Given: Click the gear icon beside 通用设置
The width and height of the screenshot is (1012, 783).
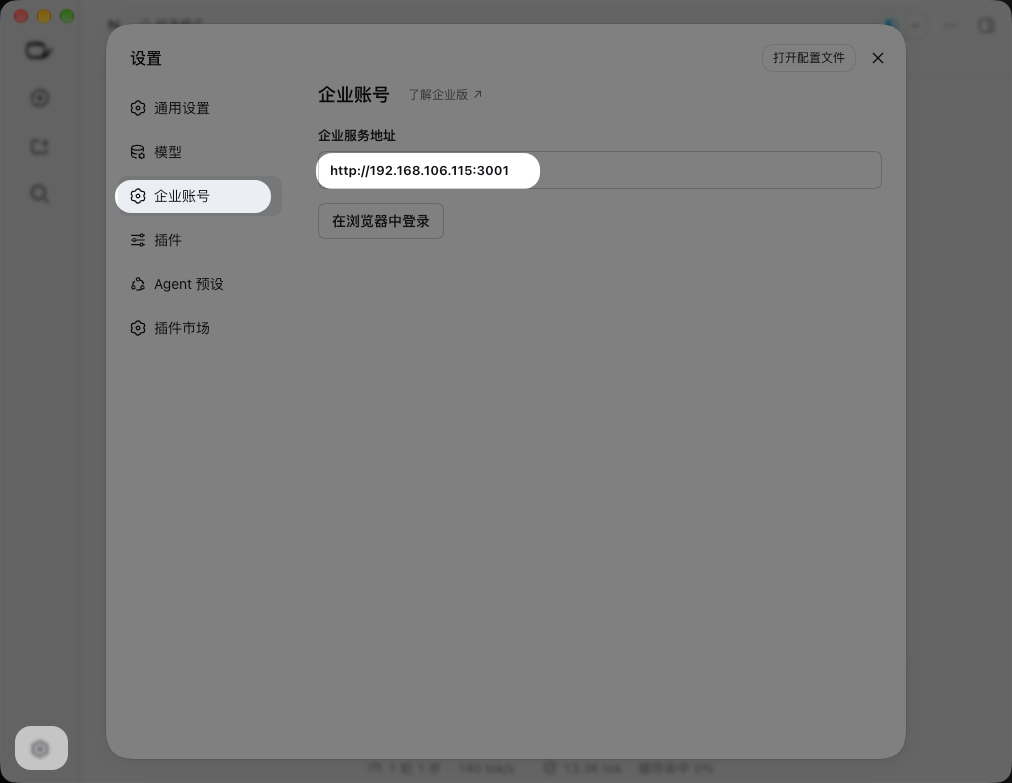Looking at the screenshot, I should [138, 108].
